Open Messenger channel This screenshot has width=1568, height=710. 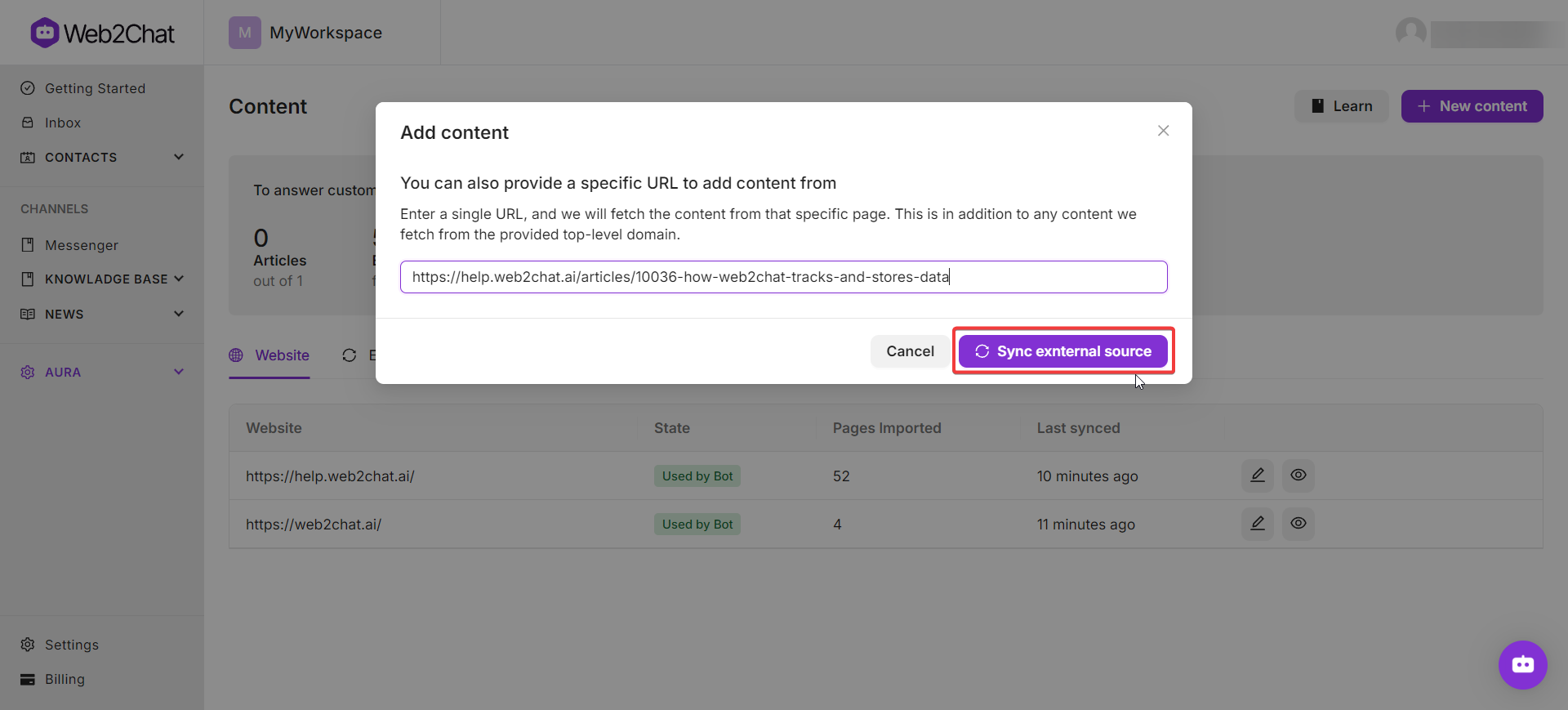click(82, 245)
